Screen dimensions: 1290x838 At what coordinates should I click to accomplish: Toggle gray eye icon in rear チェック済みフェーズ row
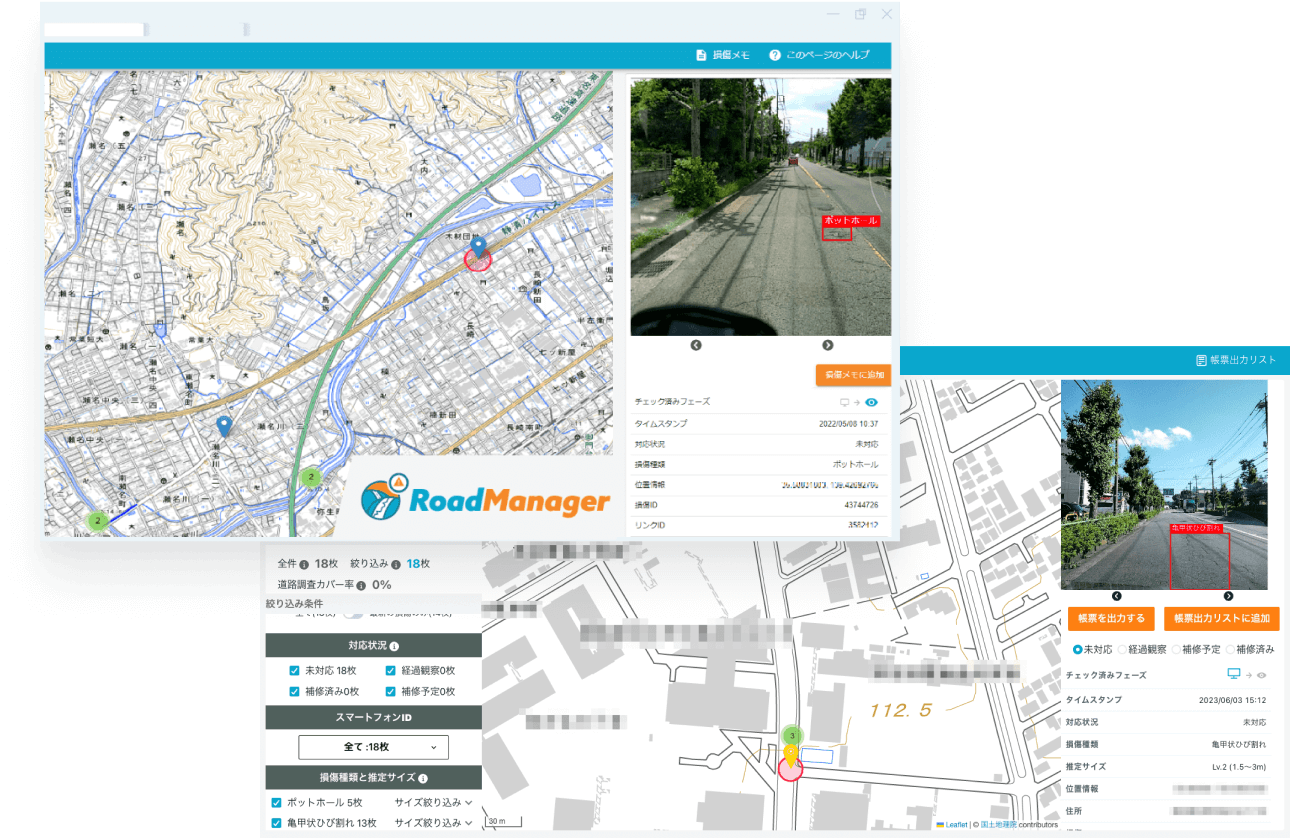coord(1262,675)
